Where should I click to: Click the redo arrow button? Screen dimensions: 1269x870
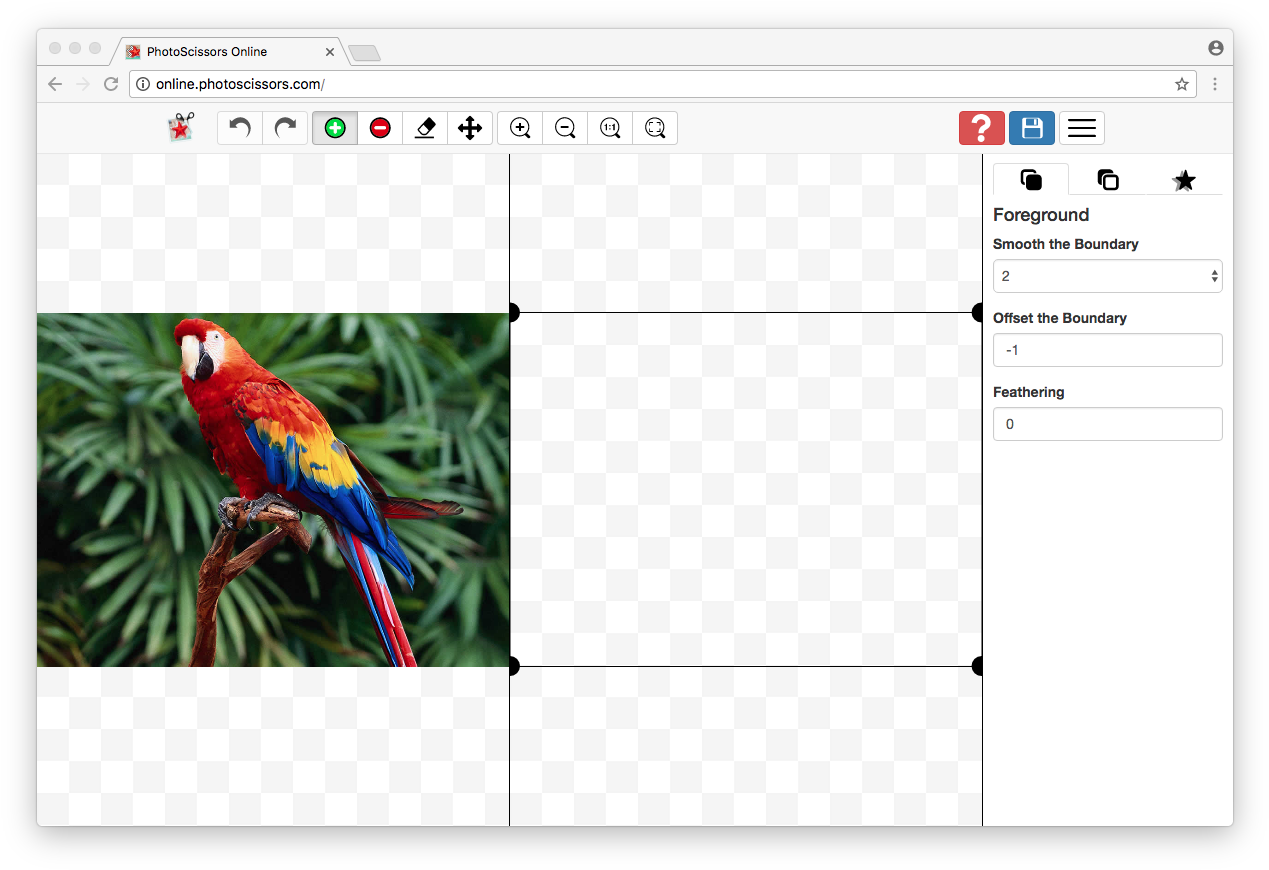coord(286,128)
